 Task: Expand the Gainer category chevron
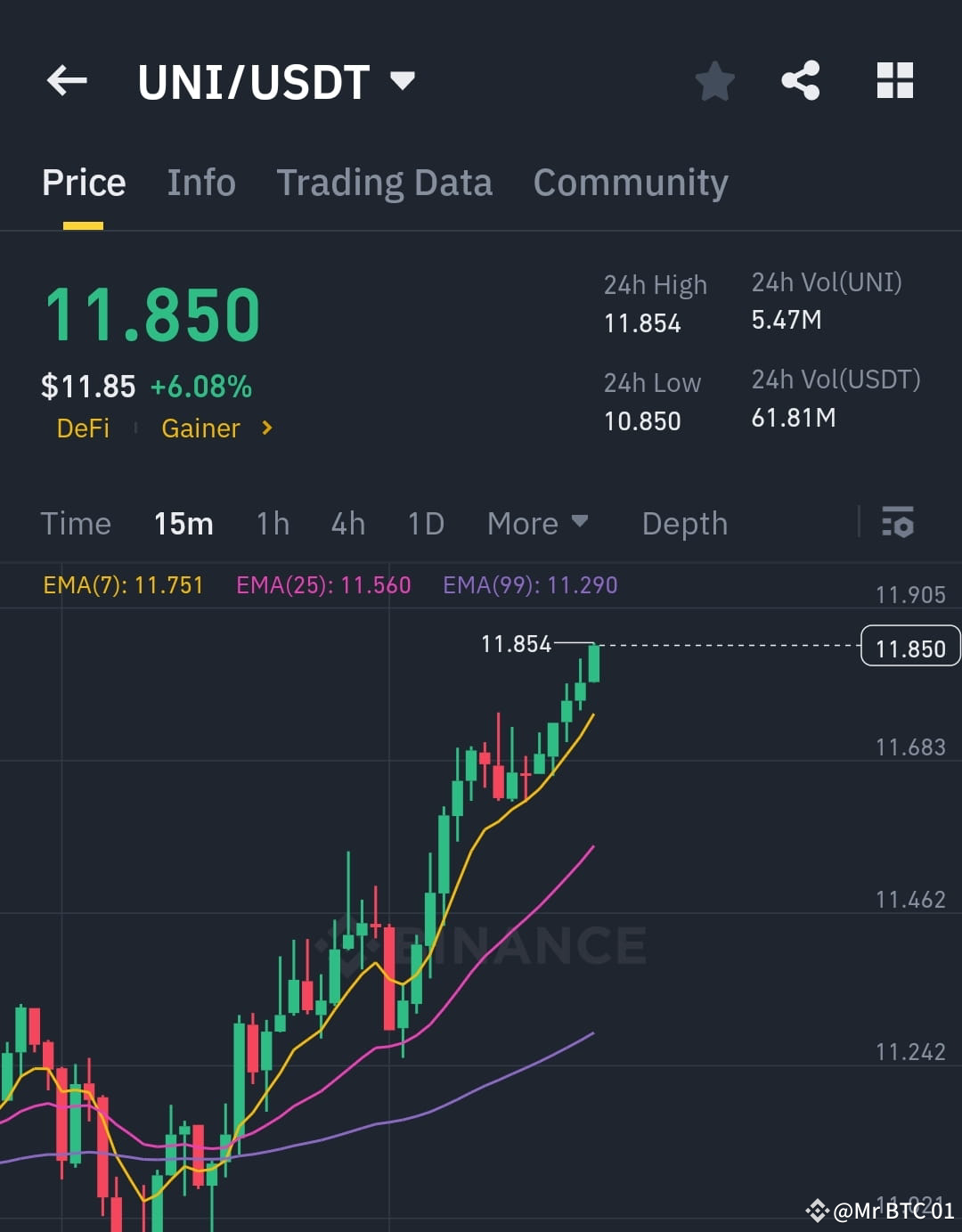[265, 428]
